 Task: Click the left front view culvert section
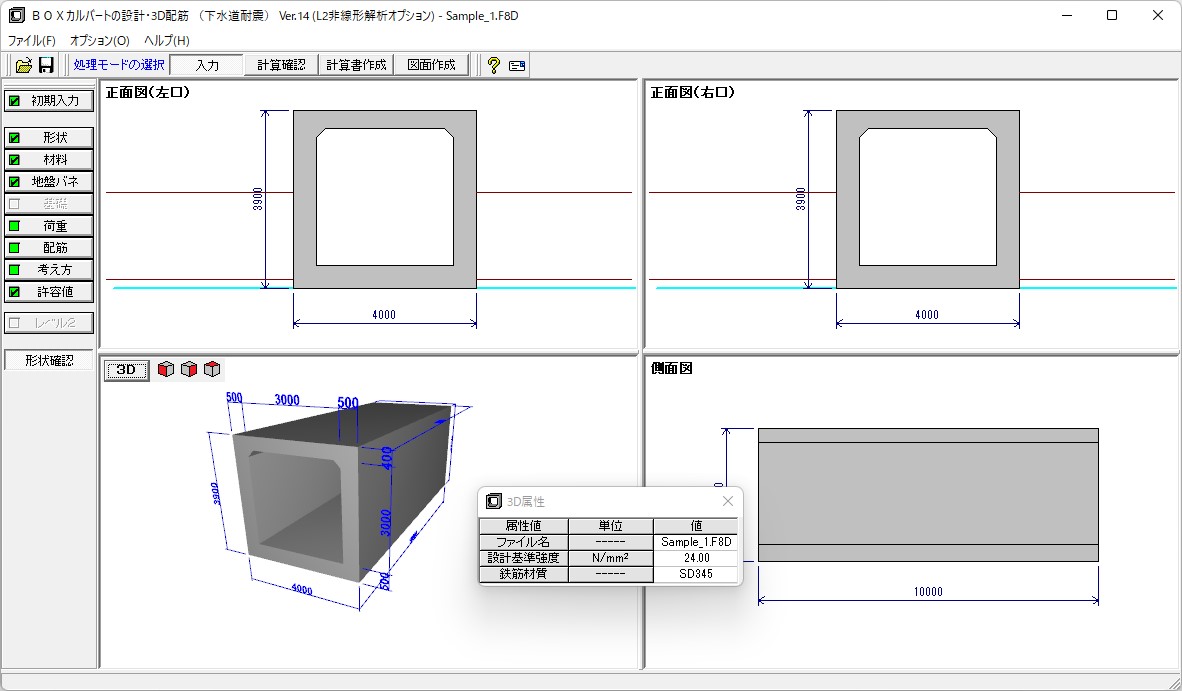click(384, 200)
